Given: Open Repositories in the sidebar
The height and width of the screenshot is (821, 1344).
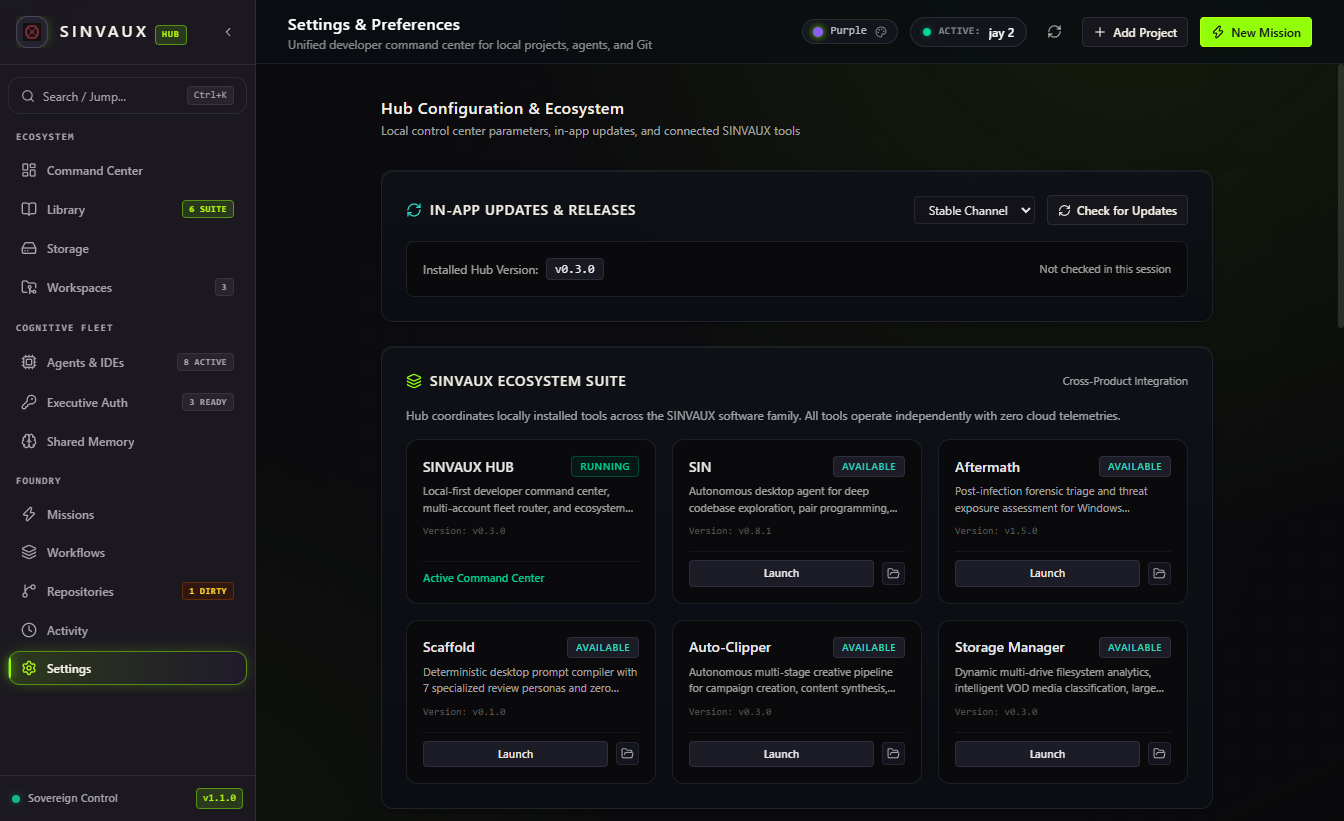Looking at the screenshot, I should point(127,592).
